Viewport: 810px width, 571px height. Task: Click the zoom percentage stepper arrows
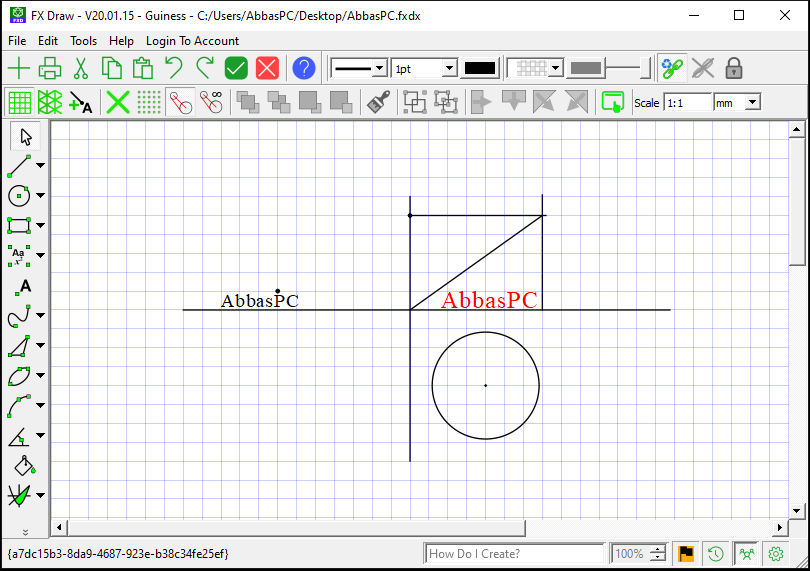(658, 553)
